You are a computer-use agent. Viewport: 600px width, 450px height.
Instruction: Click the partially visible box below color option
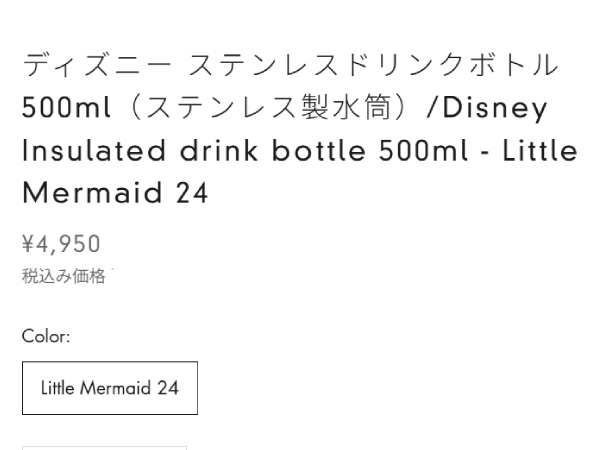pyautogui.click(x=104, y=447)
